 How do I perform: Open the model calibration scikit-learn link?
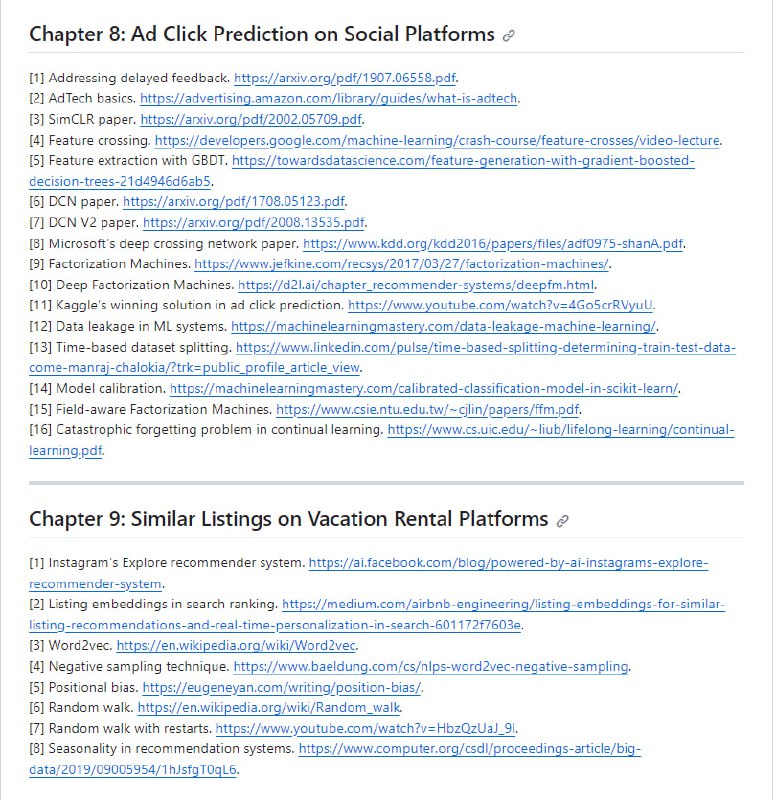coord(424,388)
